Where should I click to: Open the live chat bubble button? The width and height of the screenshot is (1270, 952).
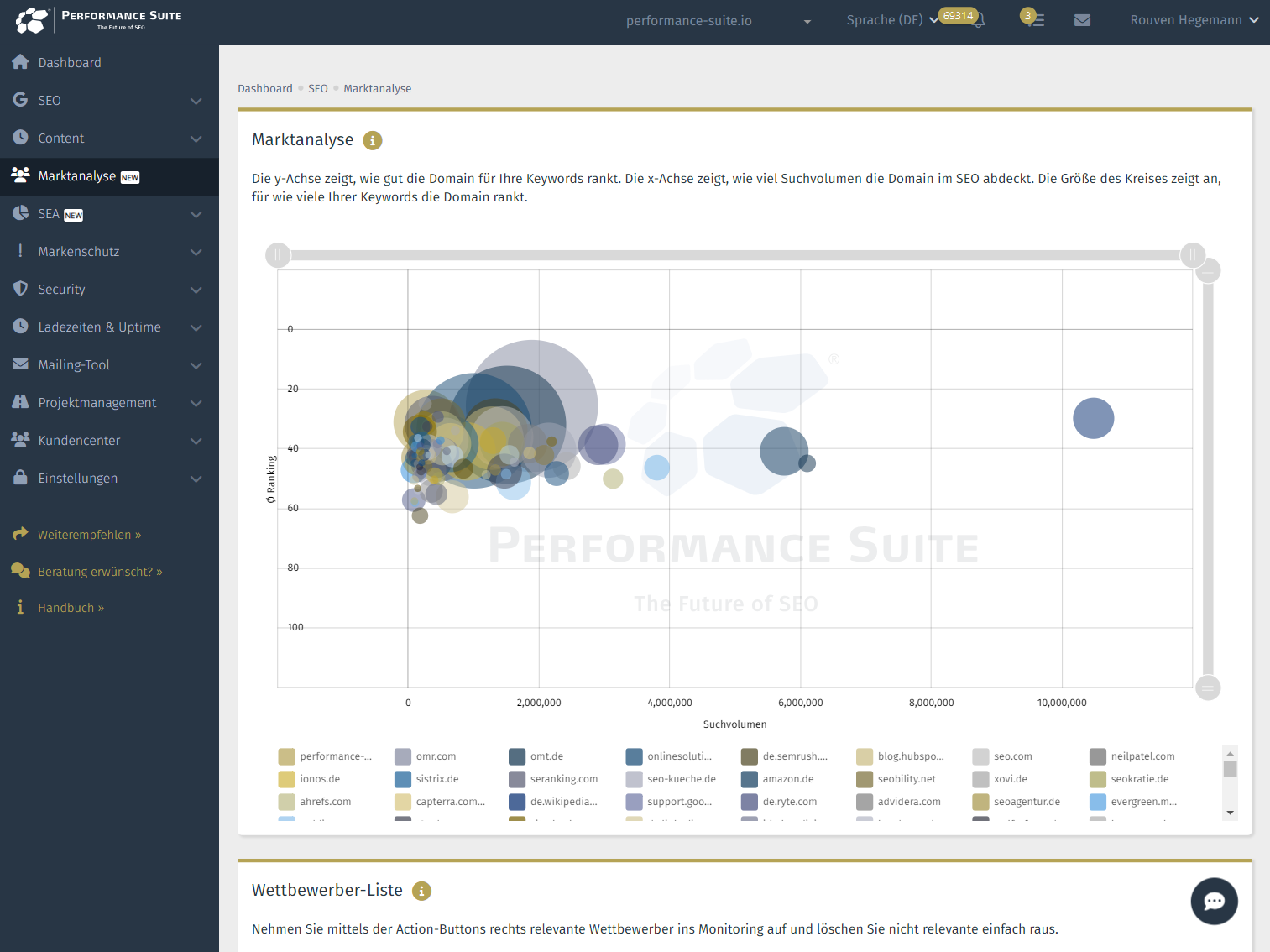(x=1214, y=901)
